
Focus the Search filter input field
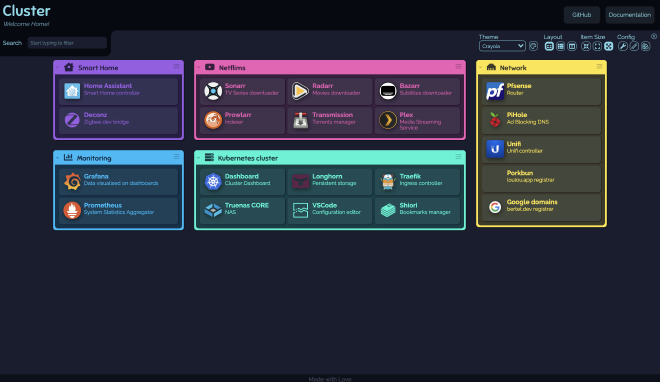(x=67, y=43)
